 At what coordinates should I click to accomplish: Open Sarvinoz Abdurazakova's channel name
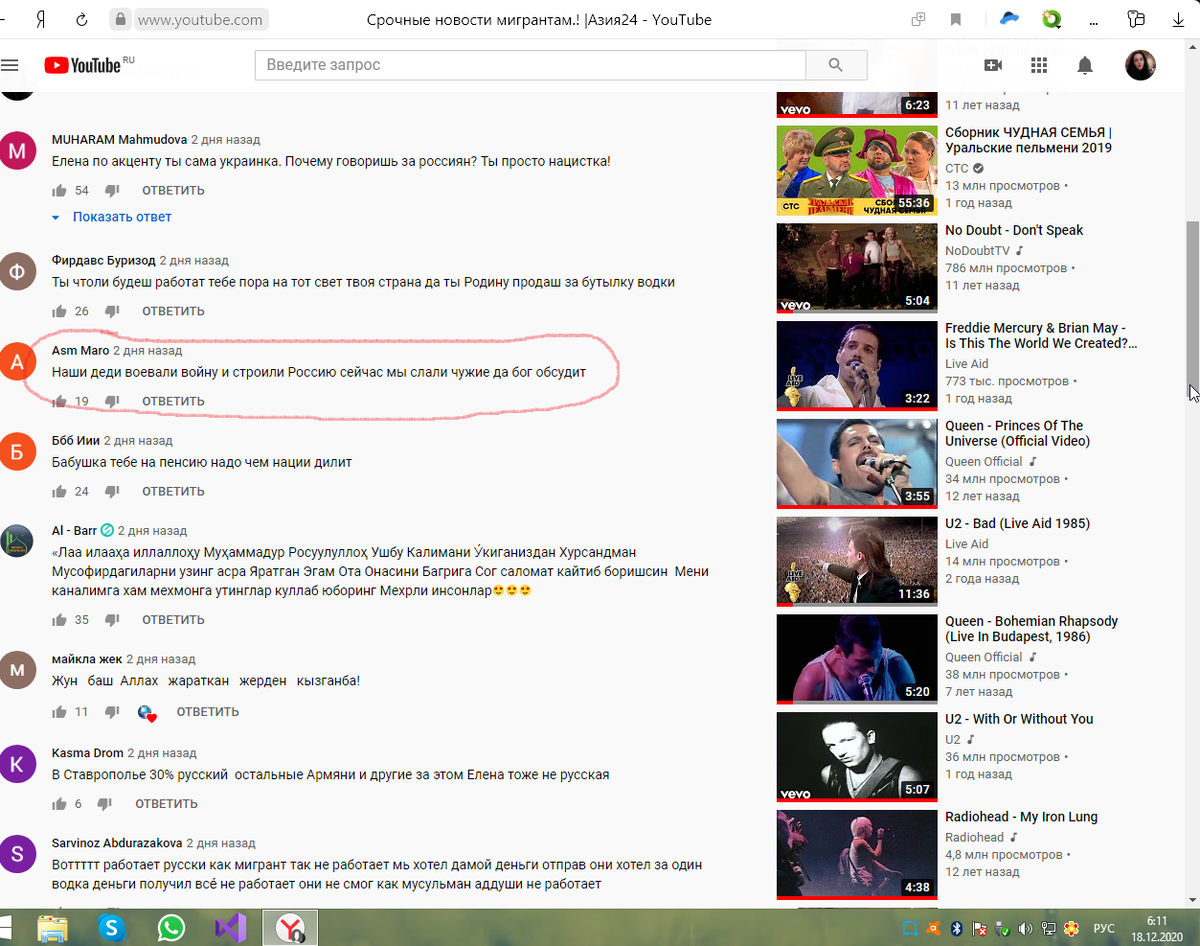116,843
